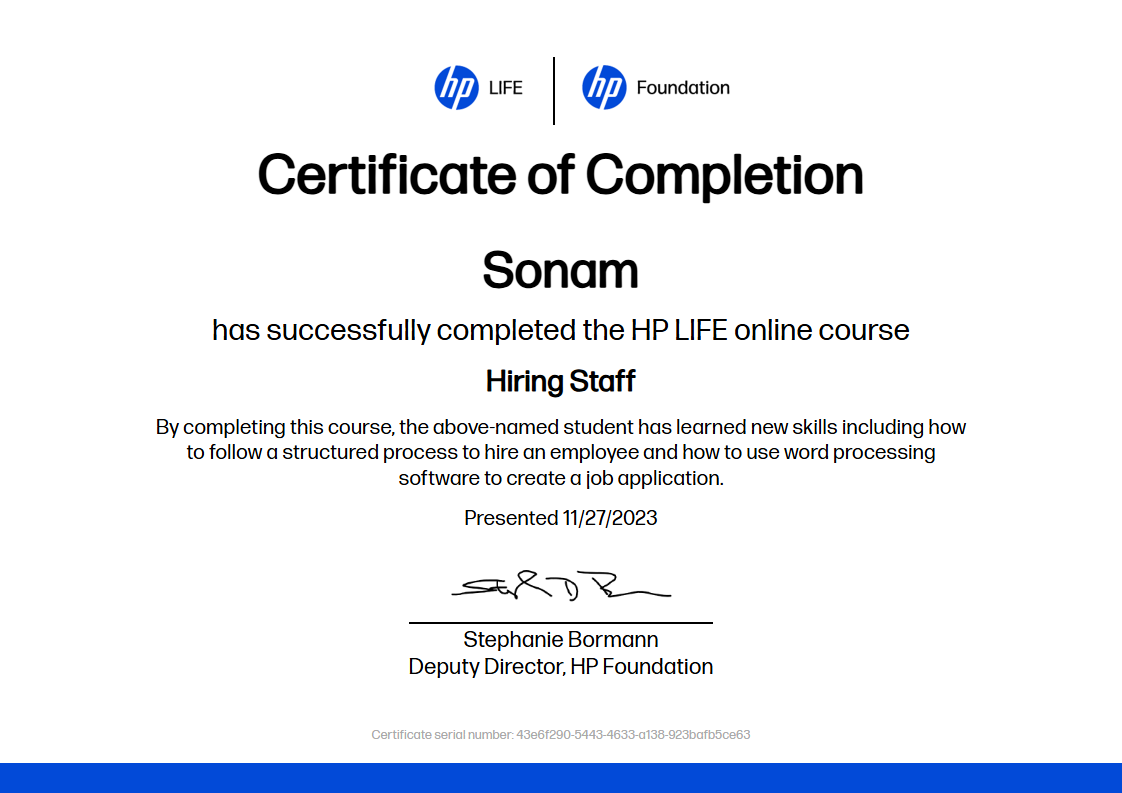This screenshot has width=1122, height=793.
Task: Click the blue footer bar
Action: pyautogui.click(x=560, y=778)
